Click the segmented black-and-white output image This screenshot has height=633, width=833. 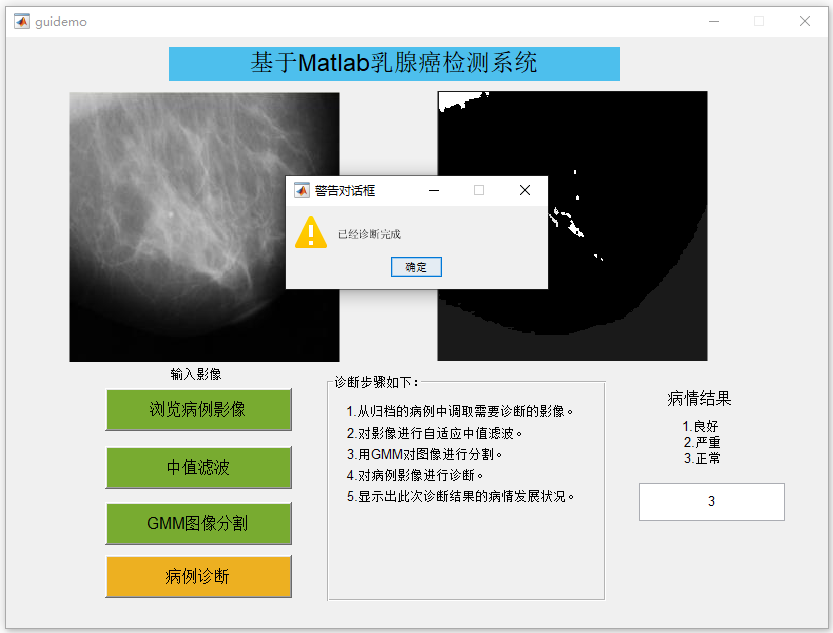pyautogui.click(x=572, y=226)
